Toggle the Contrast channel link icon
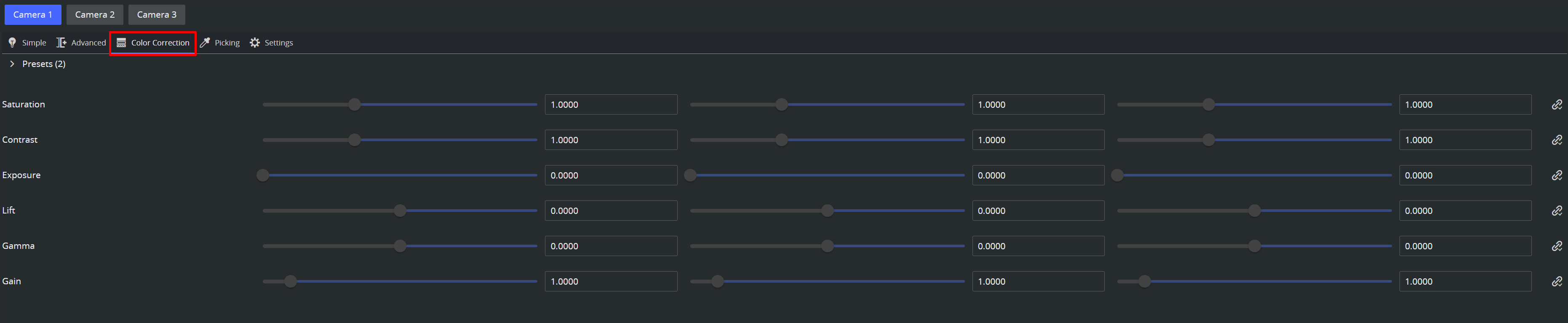Viewport: 1568px width, 323px height. tap(1557, 140)
